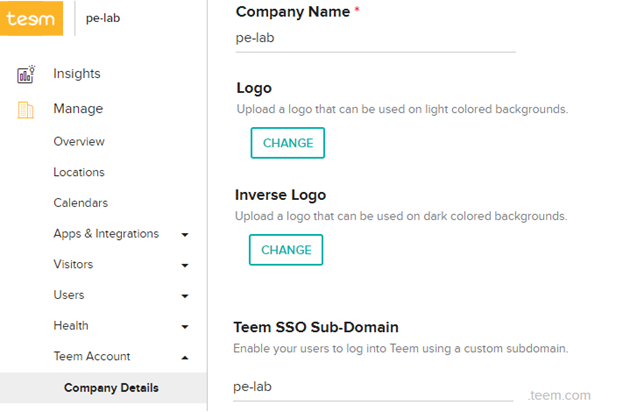Collapse the Teem Account section arrow
Viewport: 623px width, 412px height.
[x=185, y=357]
